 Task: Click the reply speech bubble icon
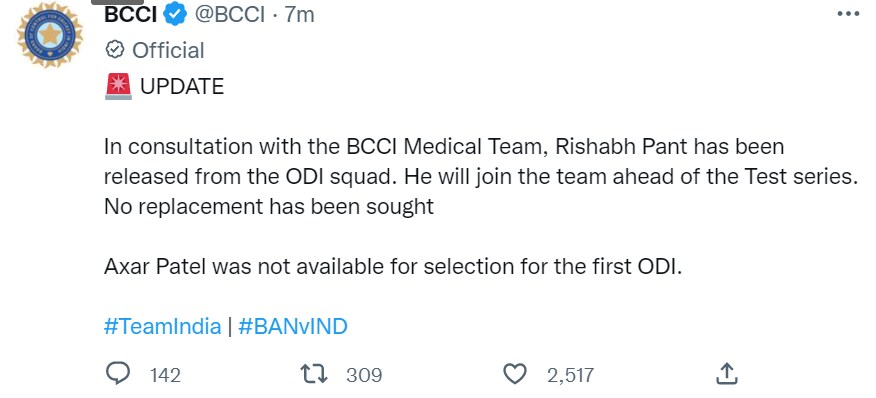(117, 373)
